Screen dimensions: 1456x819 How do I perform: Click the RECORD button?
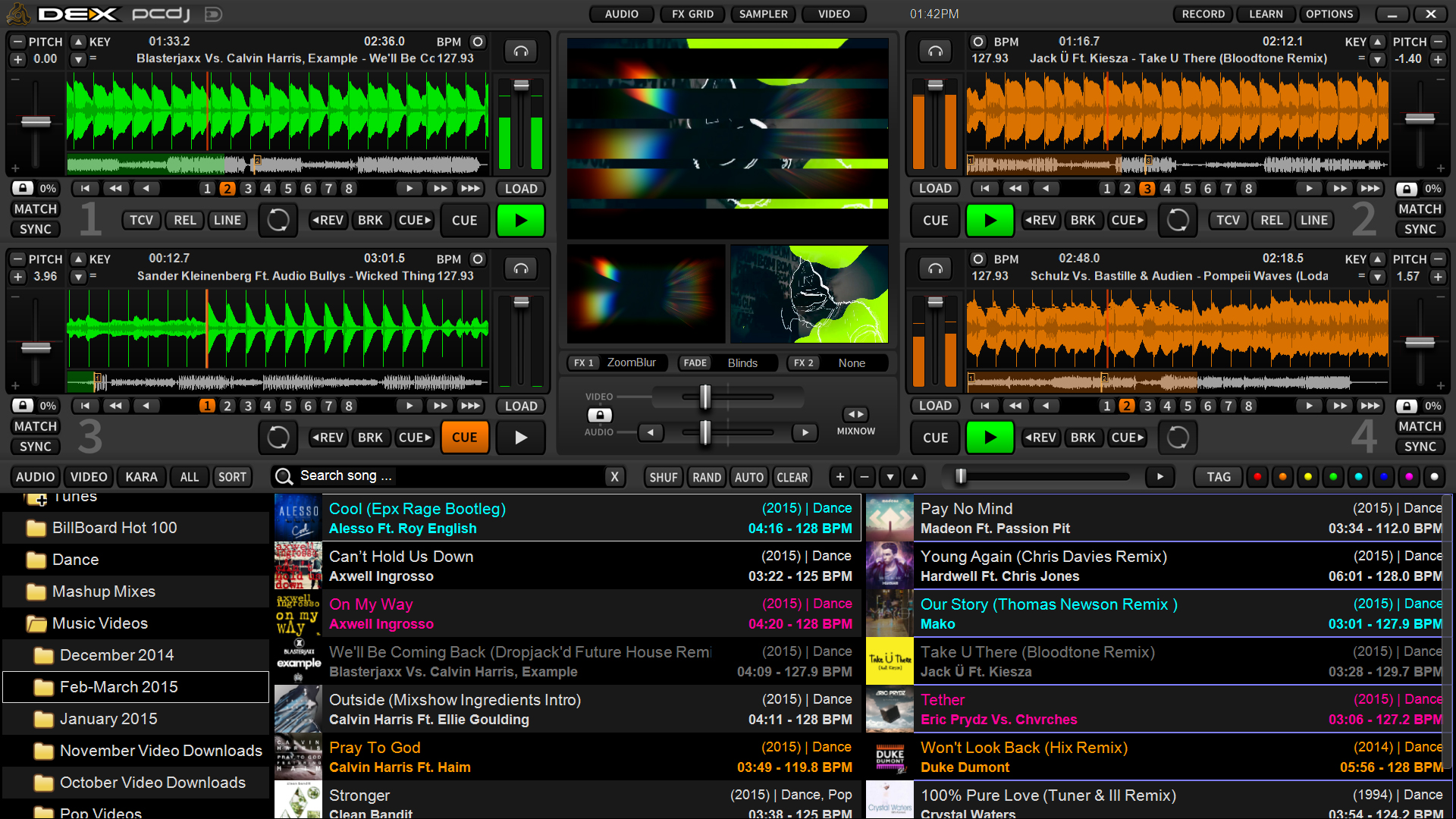[x=1203, y=14]
